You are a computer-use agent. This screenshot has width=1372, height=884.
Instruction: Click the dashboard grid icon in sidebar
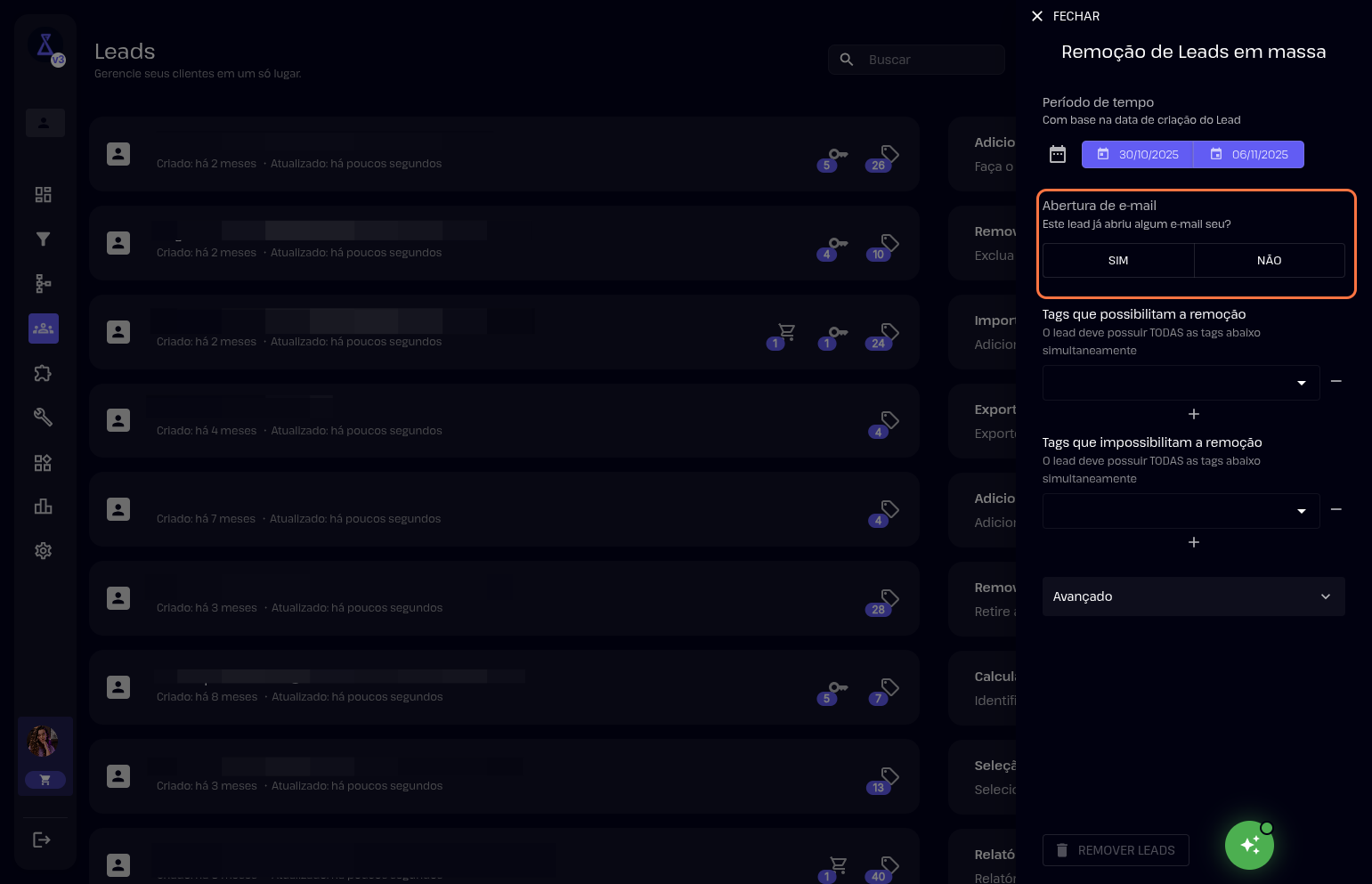coord(43,195)
